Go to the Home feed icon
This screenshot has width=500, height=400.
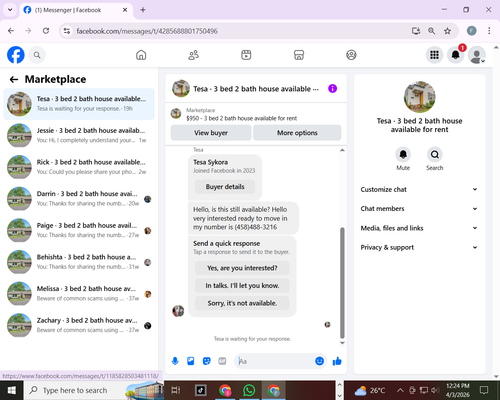point(141,55)
